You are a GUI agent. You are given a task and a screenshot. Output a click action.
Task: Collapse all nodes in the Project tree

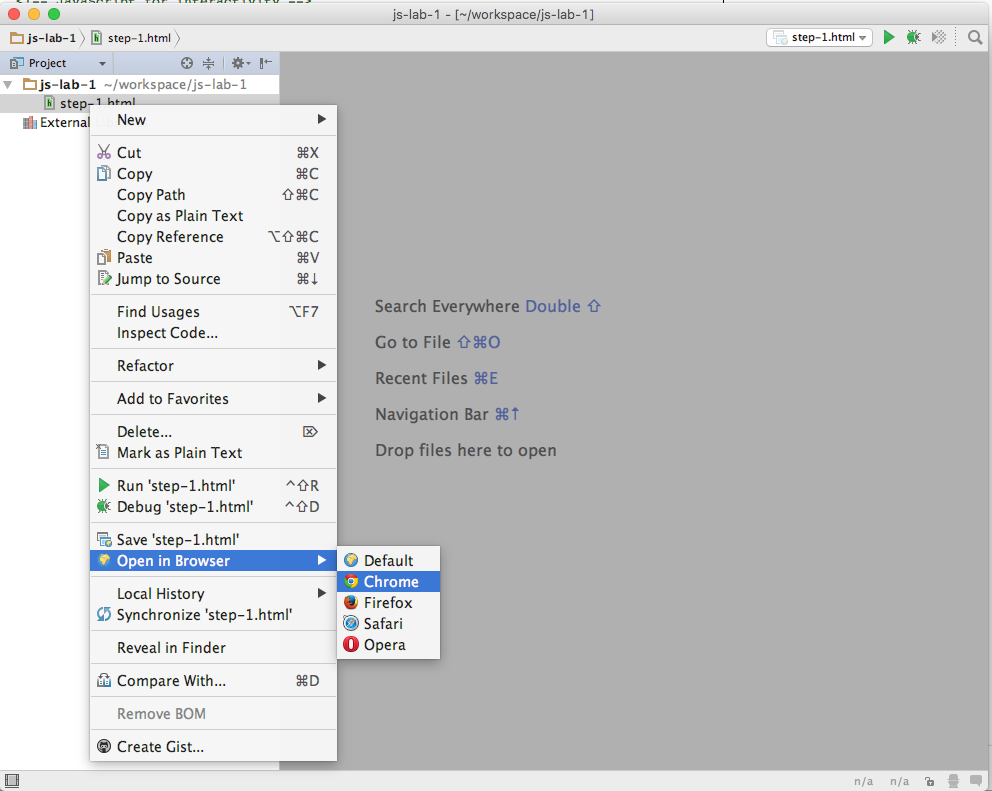[x=208, y=64]
